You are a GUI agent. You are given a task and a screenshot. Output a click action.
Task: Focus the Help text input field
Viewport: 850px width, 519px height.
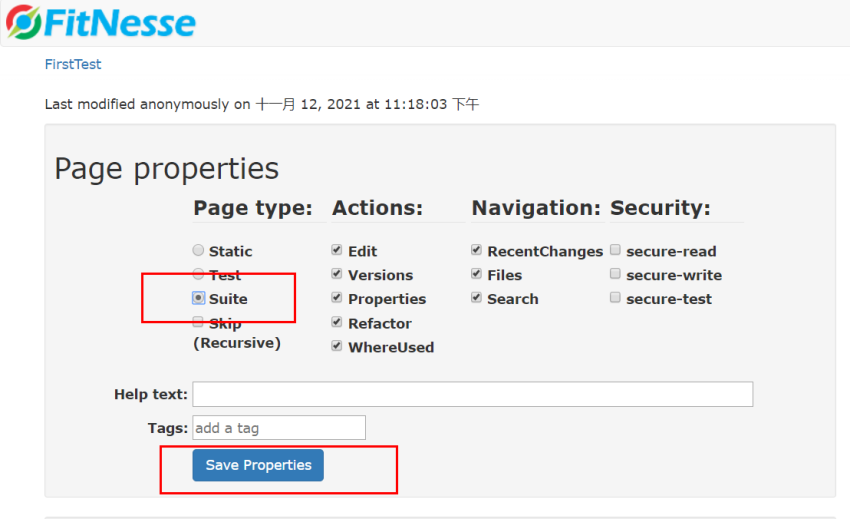pyautogui.click(x=473, y=394)
